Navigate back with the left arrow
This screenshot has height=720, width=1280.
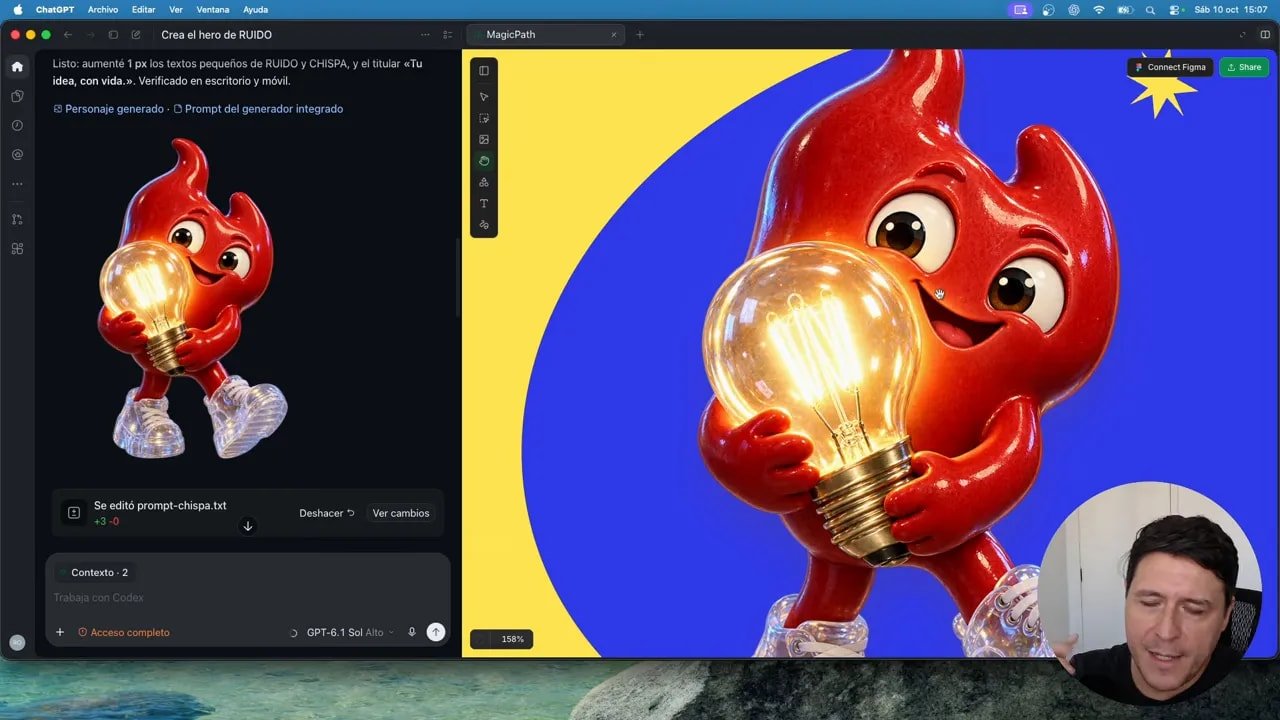(68, 35)
